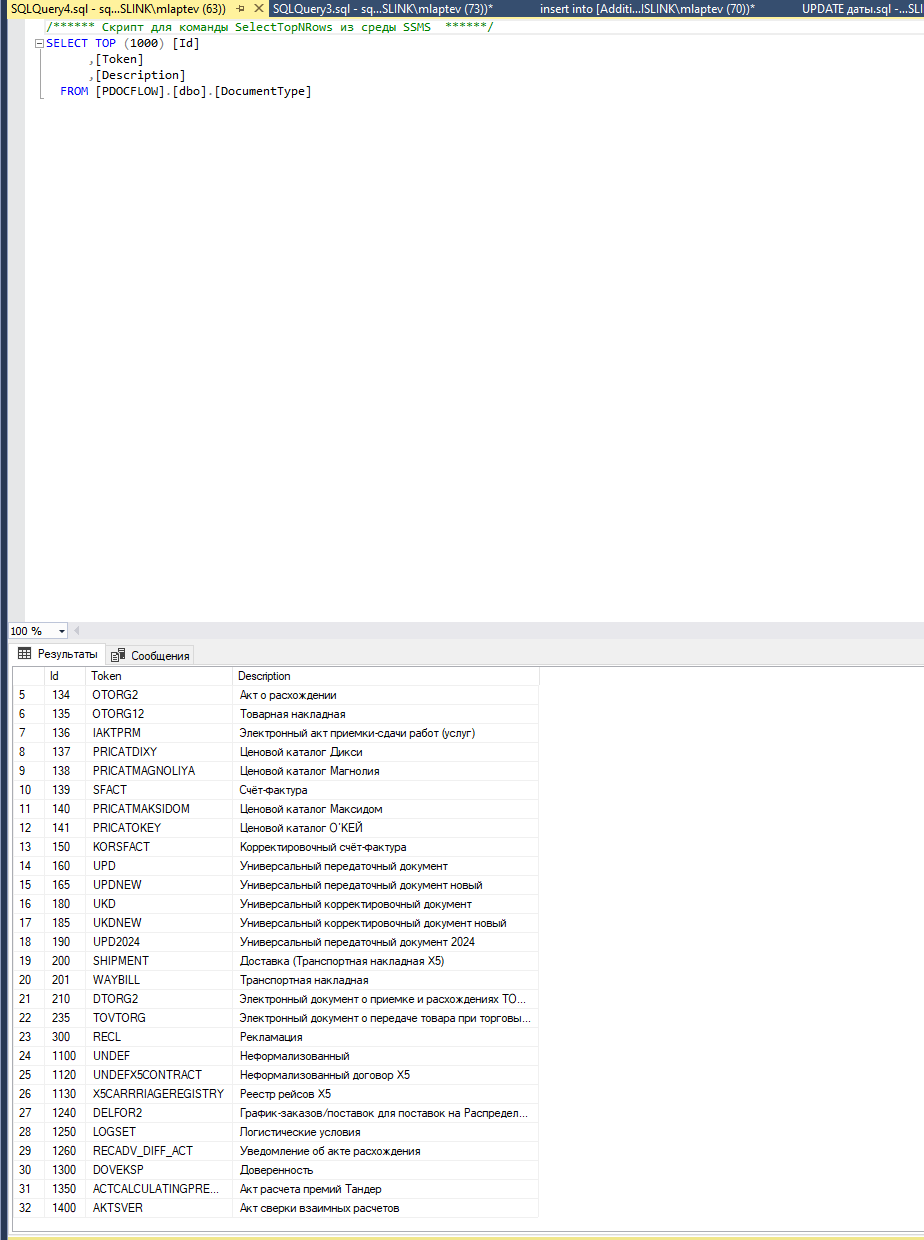Select the IAKTPRM token cell
Viewport: 924px width, 1240px height.
pos(159,733)
